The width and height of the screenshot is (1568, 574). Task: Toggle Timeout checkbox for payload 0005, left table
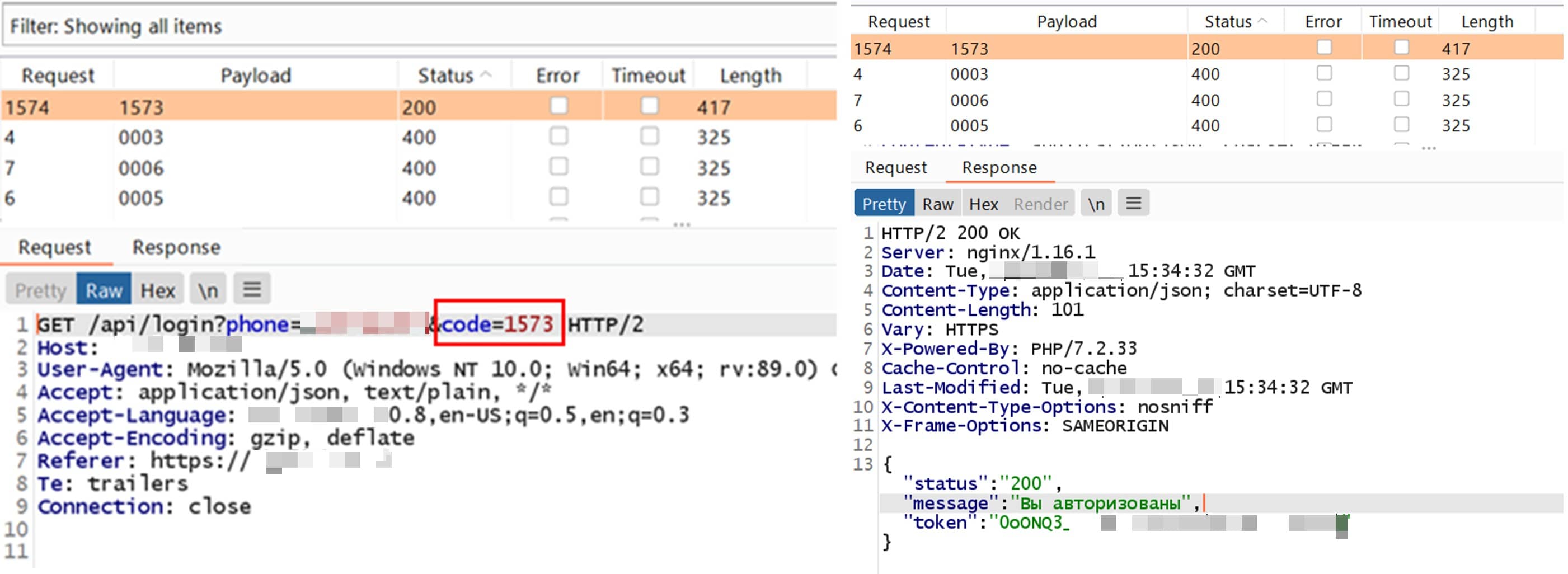649,196
